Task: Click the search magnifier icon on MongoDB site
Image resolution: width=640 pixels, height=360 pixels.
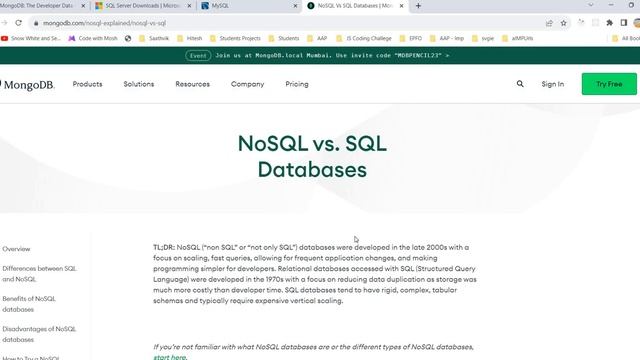Action: click(520, 84)
